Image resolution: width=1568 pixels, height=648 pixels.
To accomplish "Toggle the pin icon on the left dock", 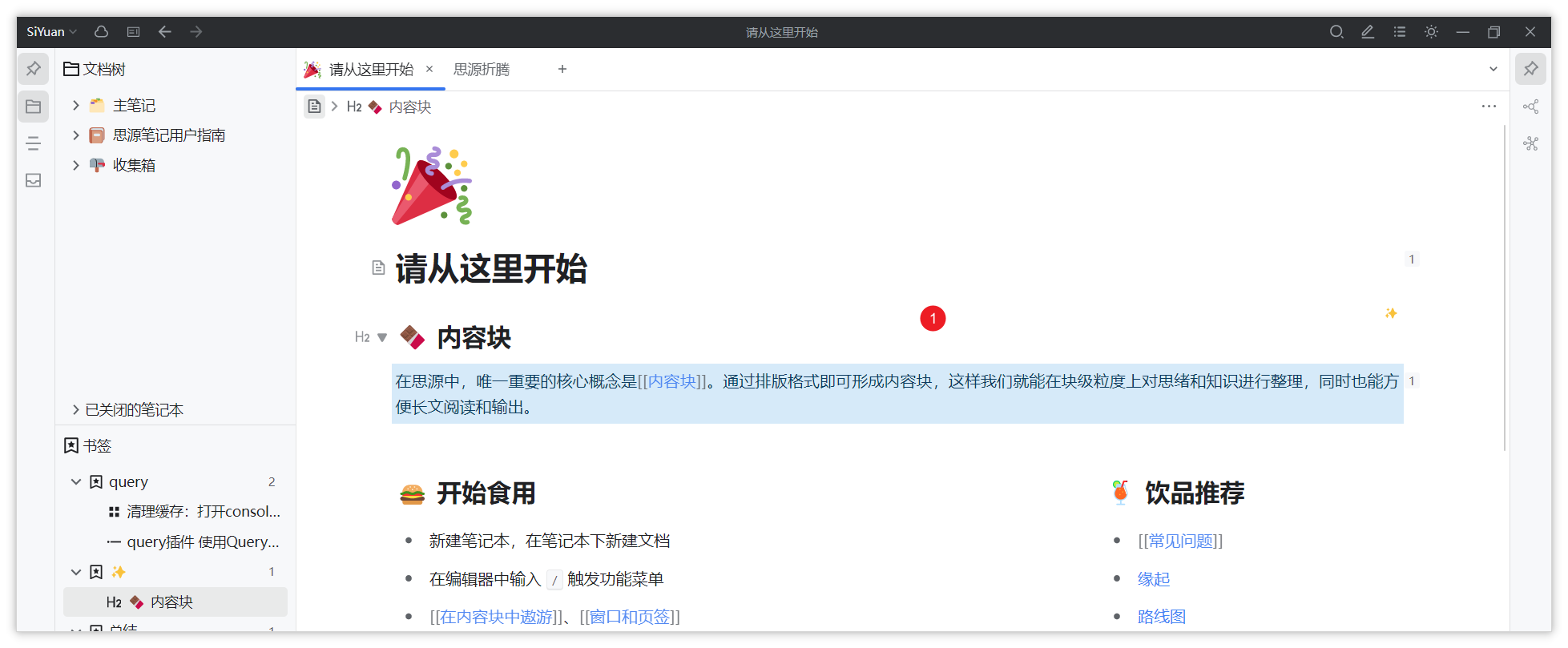I will click(x=34, y=69).
